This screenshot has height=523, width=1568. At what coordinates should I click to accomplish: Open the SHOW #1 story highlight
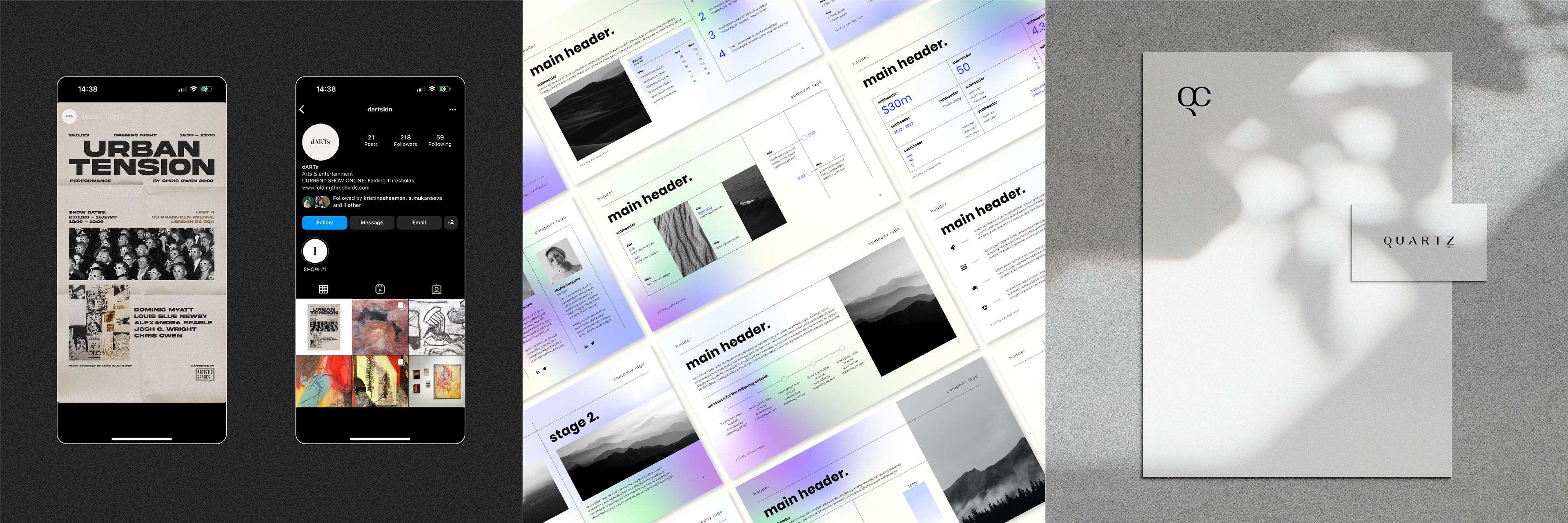point(315,251)
